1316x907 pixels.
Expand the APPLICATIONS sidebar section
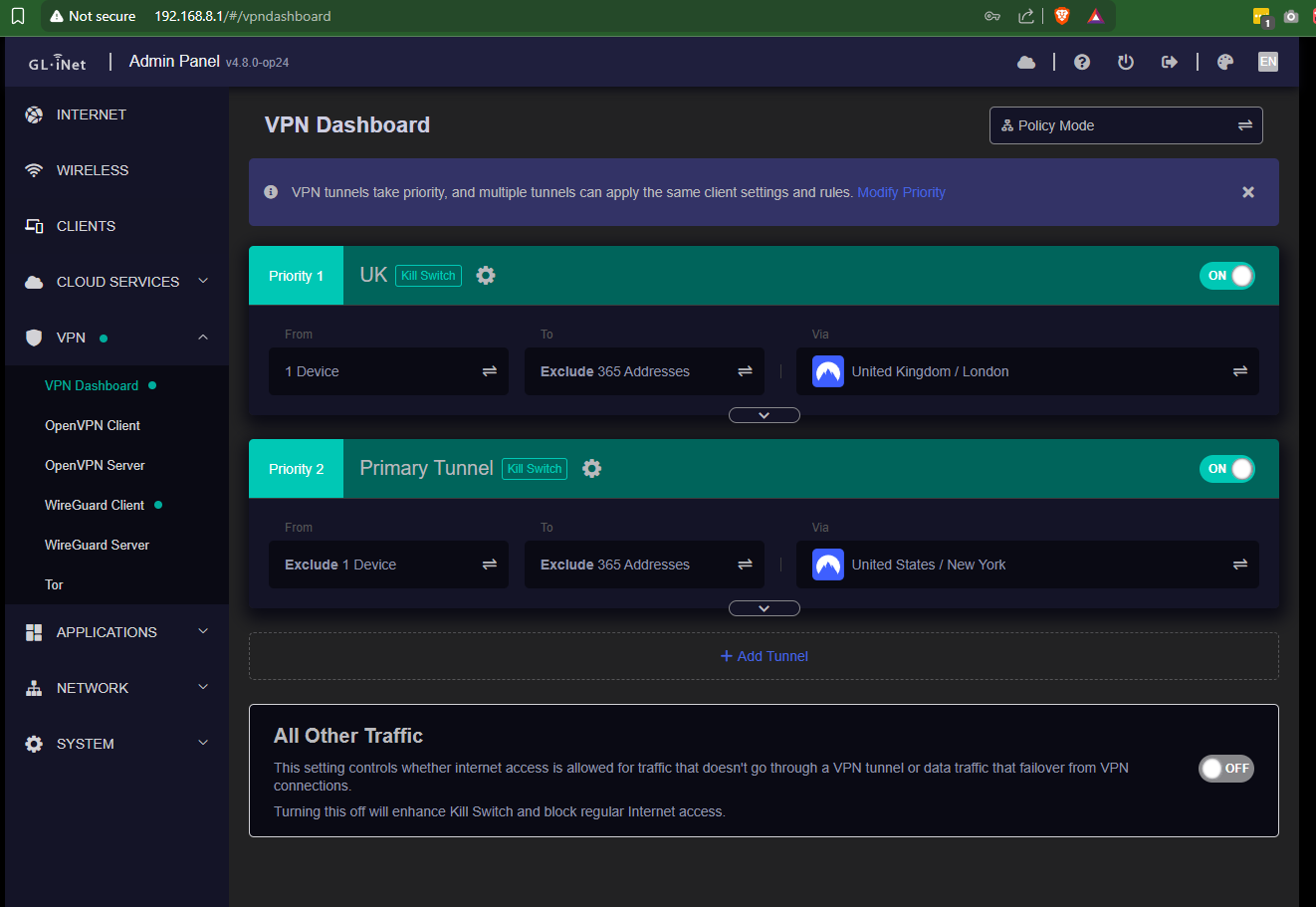pyautogui.click(x=116, y=632)
